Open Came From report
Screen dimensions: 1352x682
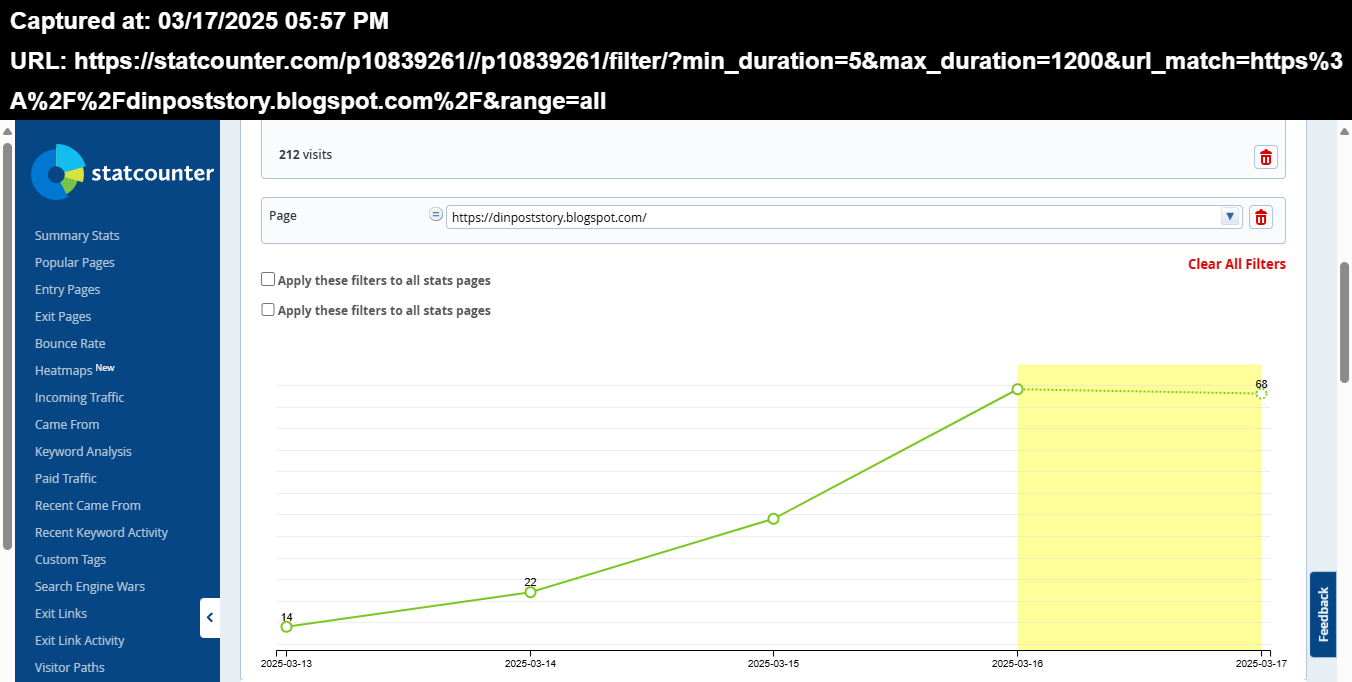tap(67, 425)
